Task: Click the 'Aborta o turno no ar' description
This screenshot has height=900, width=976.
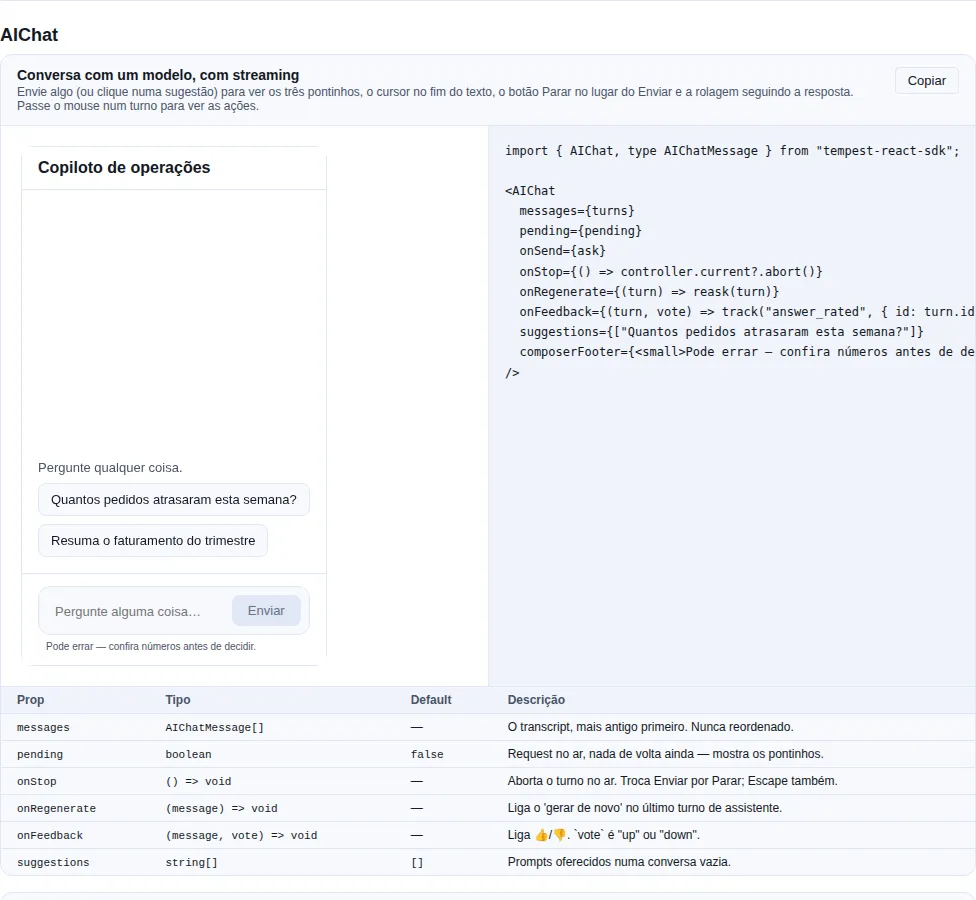Action: click(x=672, y=781)
